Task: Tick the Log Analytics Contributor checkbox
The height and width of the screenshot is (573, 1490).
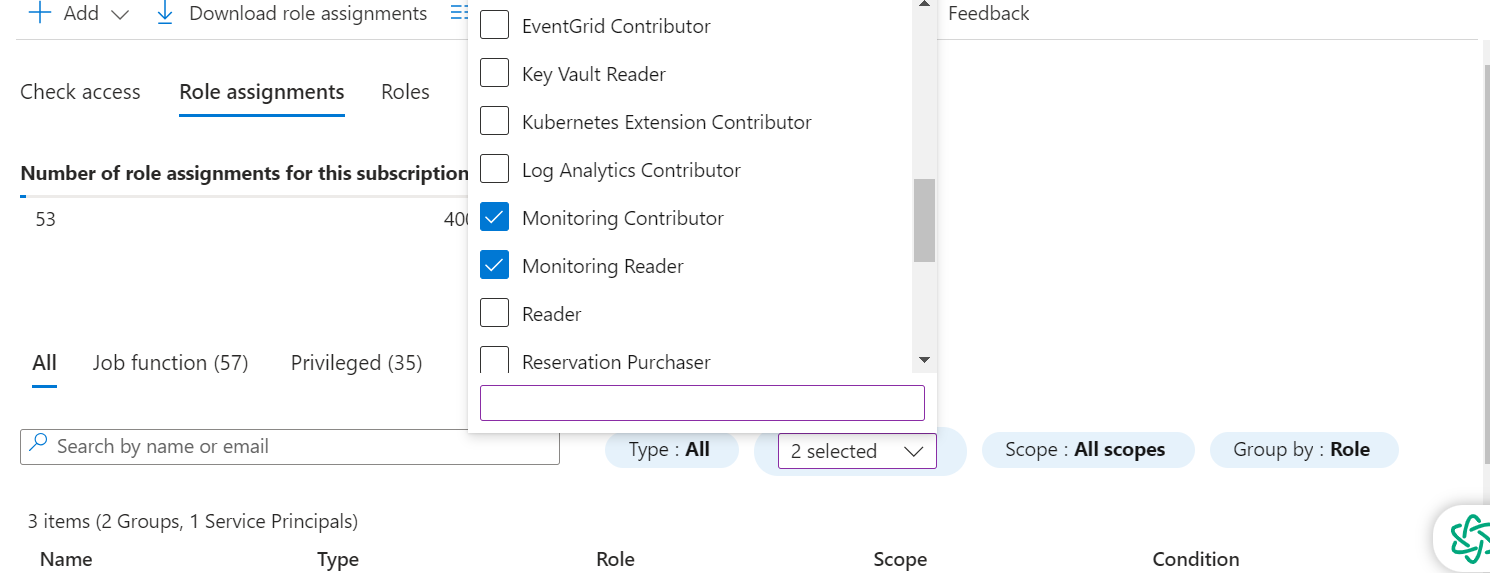Action: tap(495, 170)
